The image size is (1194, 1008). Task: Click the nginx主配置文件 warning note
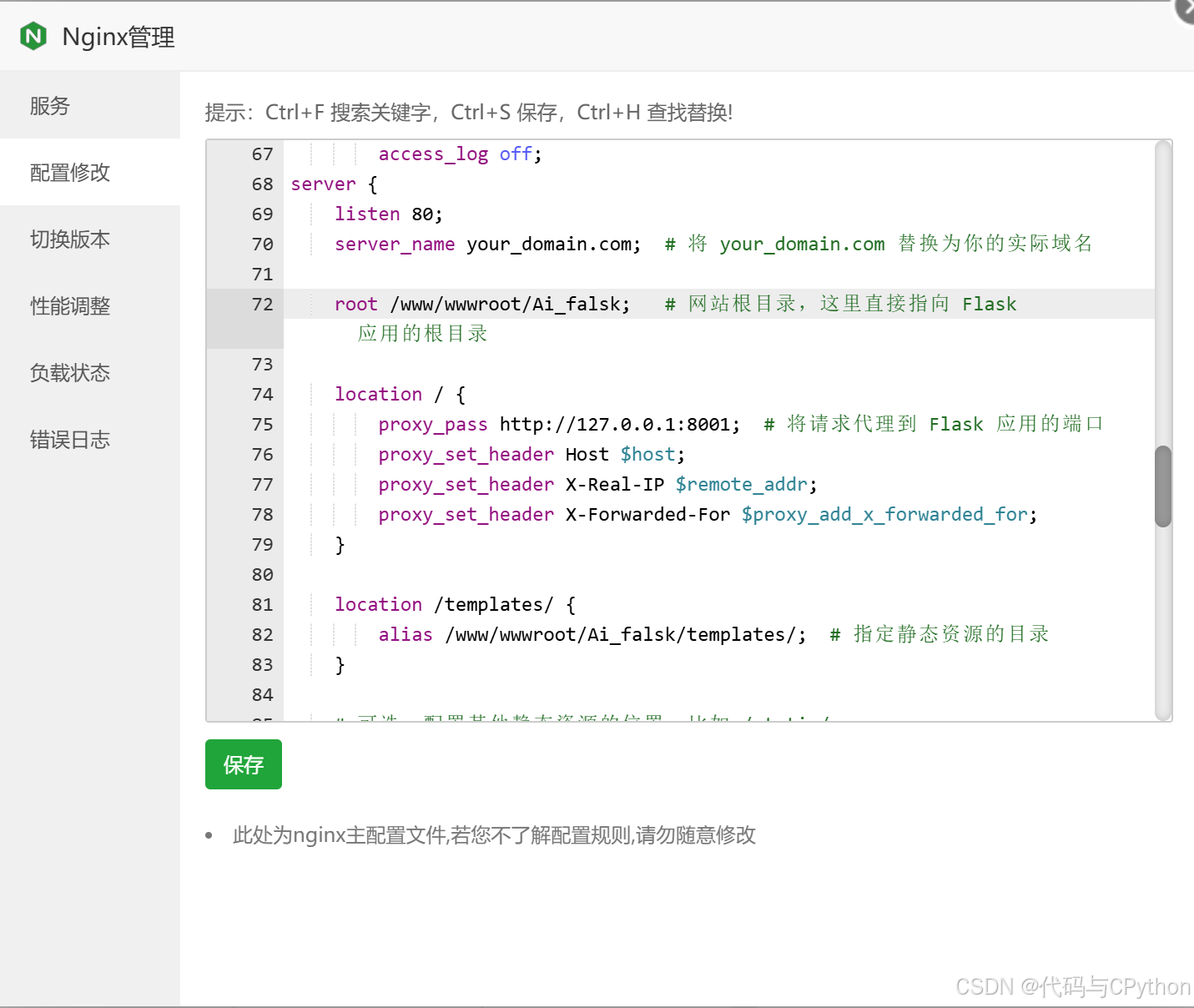(494, 835)
